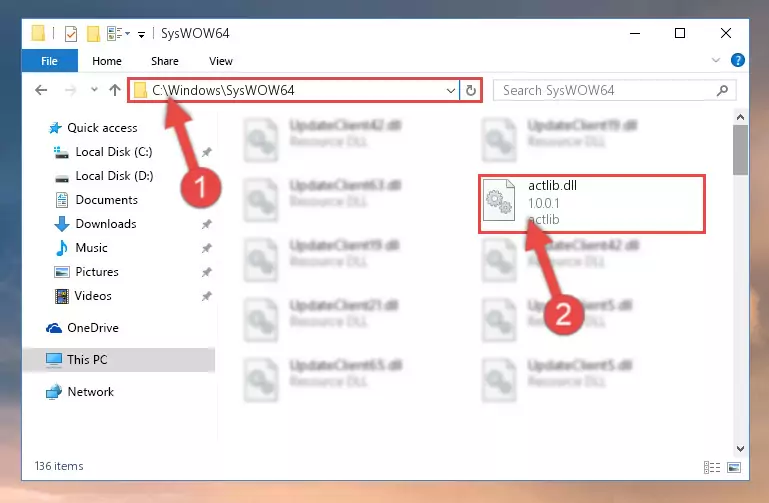The image size is (769, 503).
Task: Switch to the View ribbon tab
Action: tap(221, 61)
